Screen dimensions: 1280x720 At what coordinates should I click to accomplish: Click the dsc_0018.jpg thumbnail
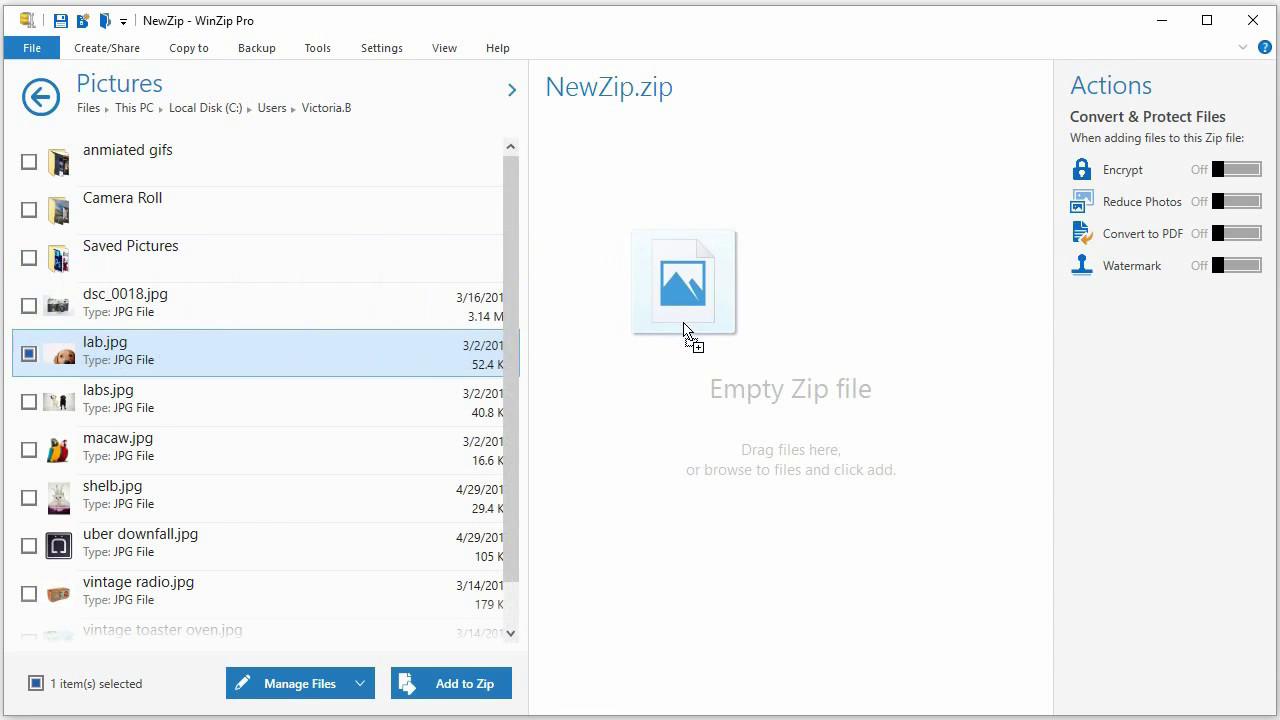[x=59, y=305]
